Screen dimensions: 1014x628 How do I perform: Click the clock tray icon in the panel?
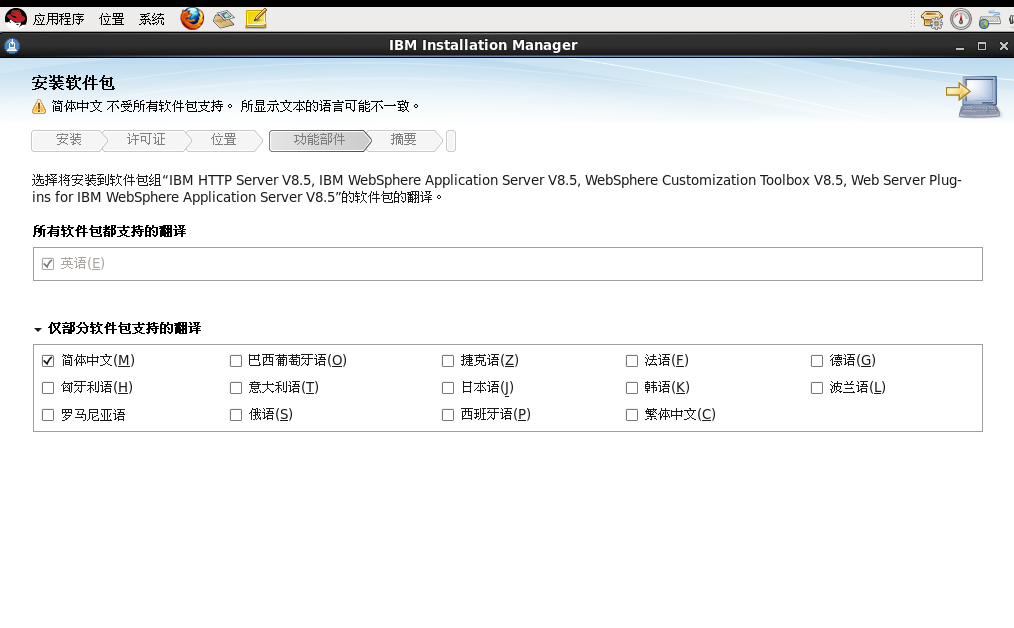961,19
